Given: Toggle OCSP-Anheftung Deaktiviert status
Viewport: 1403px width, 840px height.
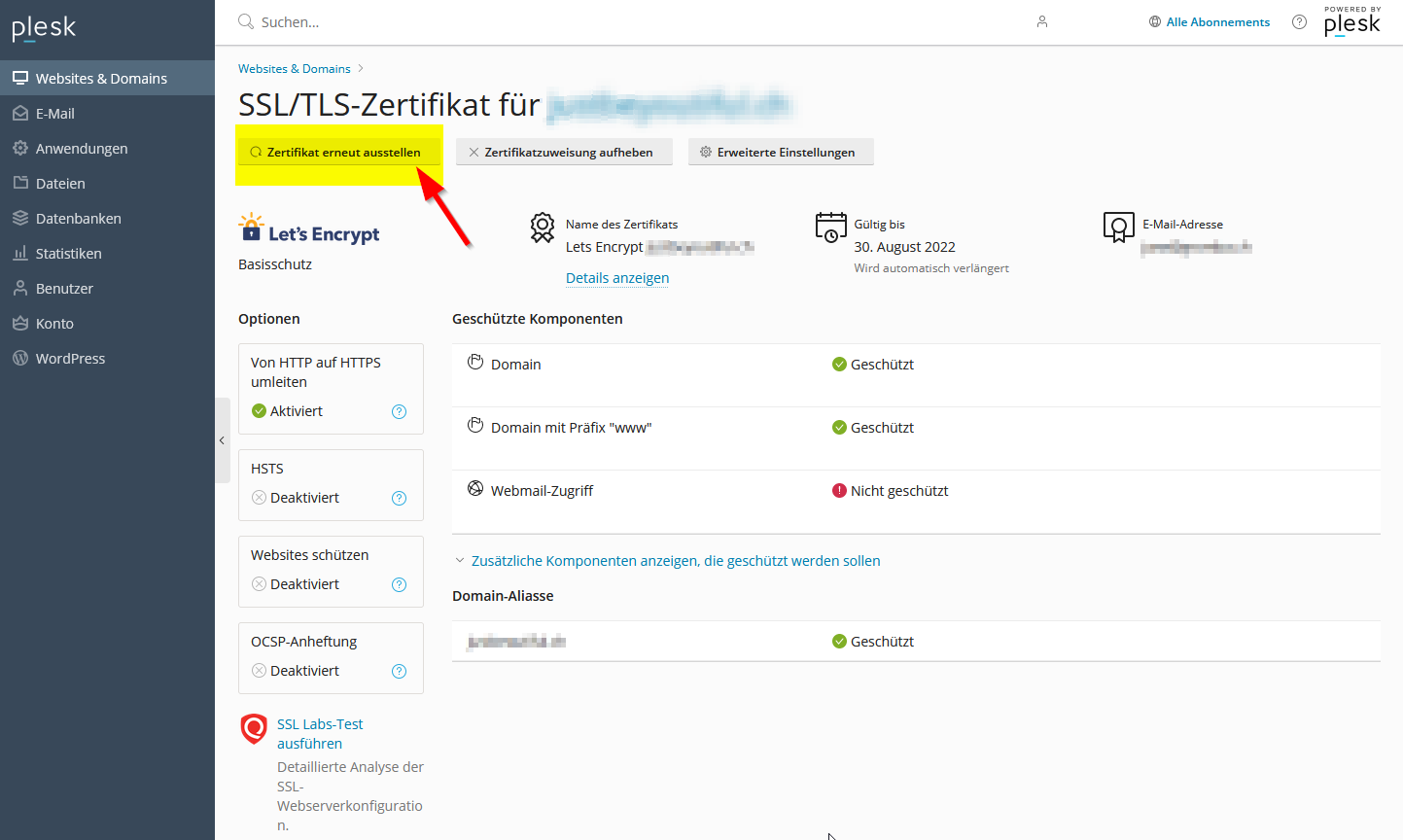Looking at the screenshot, I should coord(296,671).
